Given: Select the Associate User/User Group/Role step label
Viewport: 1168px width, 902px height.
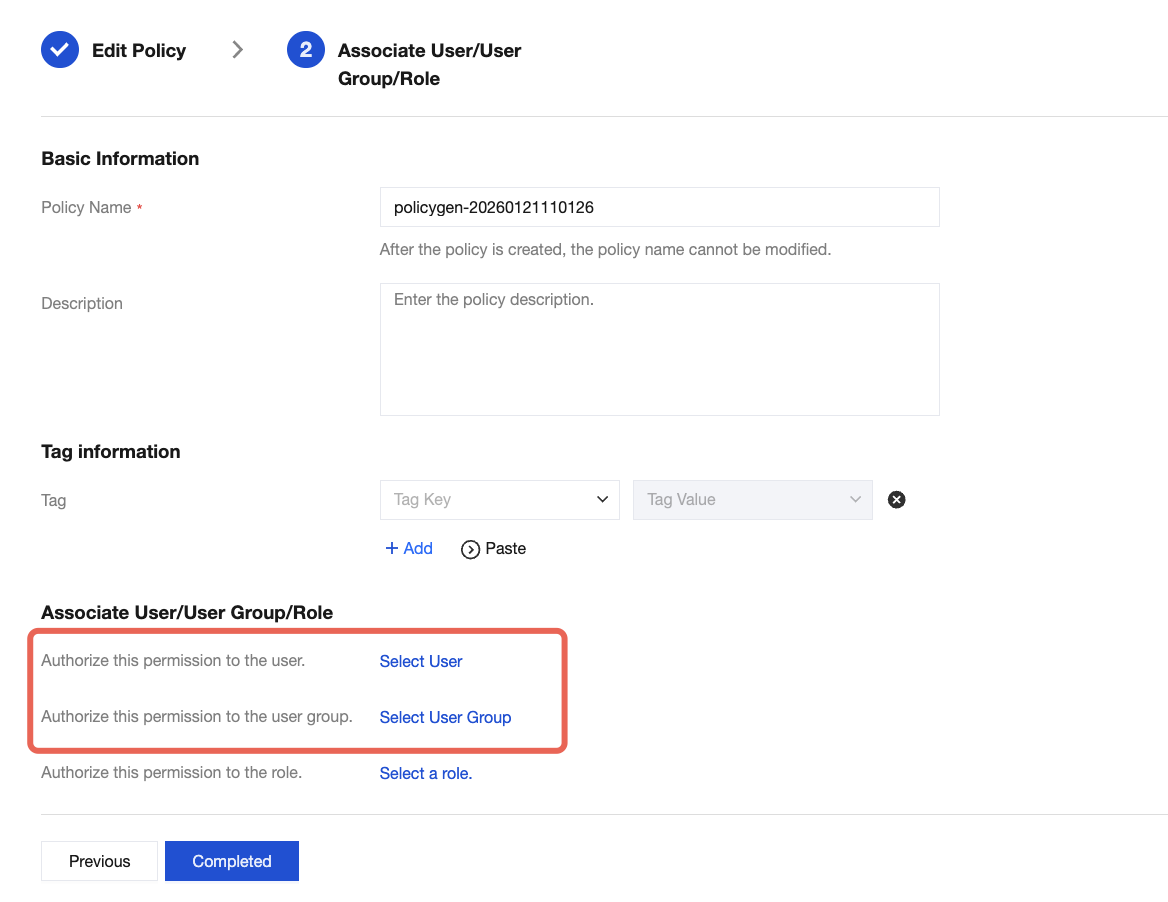Looking at the screenshot, I should (429, 64).
